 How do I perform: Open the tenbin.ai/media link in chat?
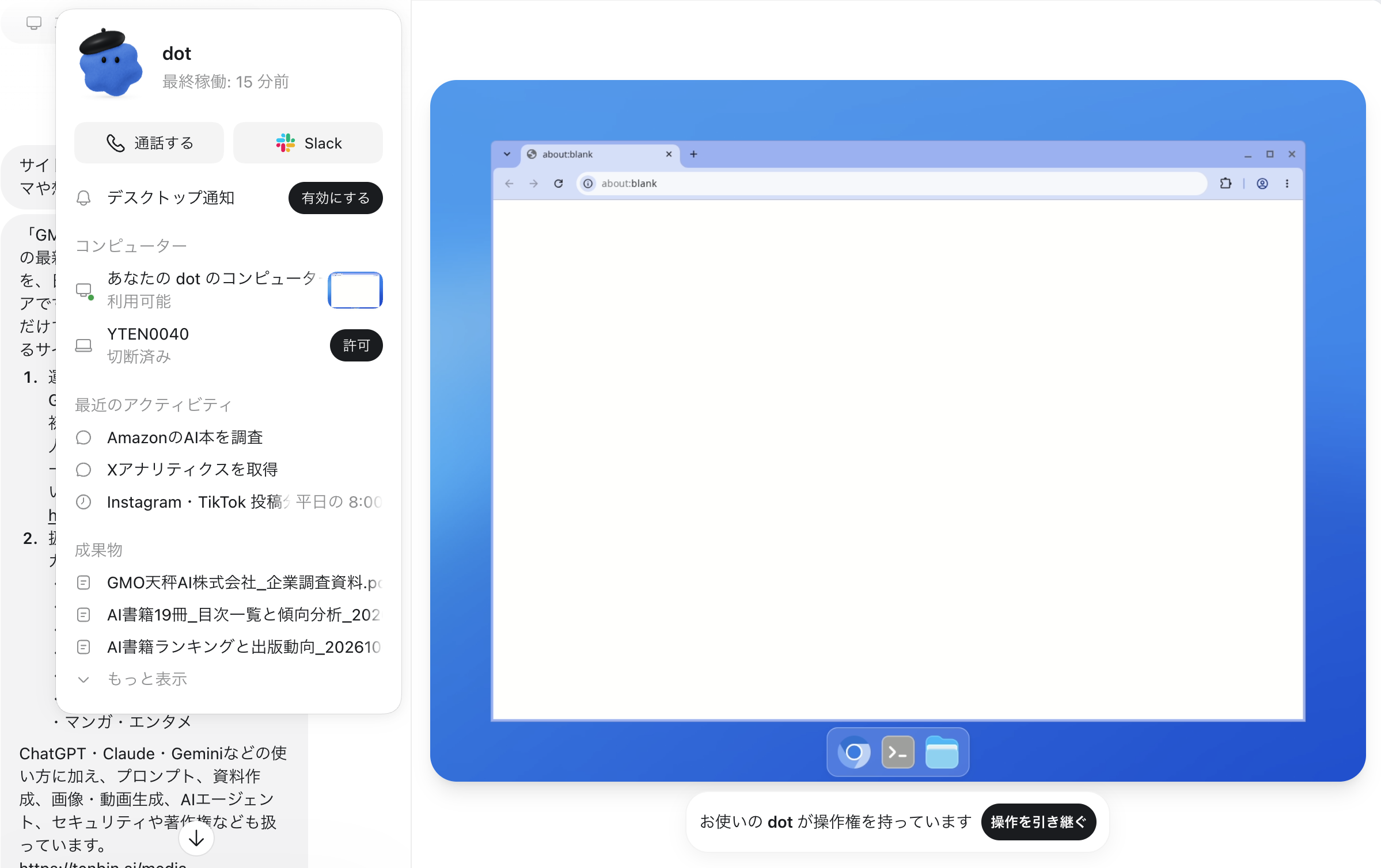tap(103, 863)
